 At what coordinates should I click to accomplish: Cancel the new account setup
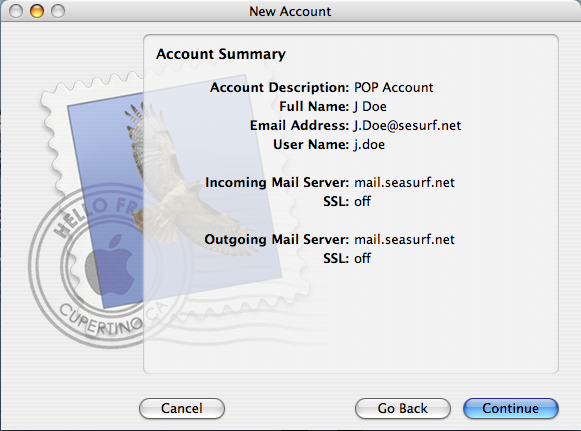(182, 408)
